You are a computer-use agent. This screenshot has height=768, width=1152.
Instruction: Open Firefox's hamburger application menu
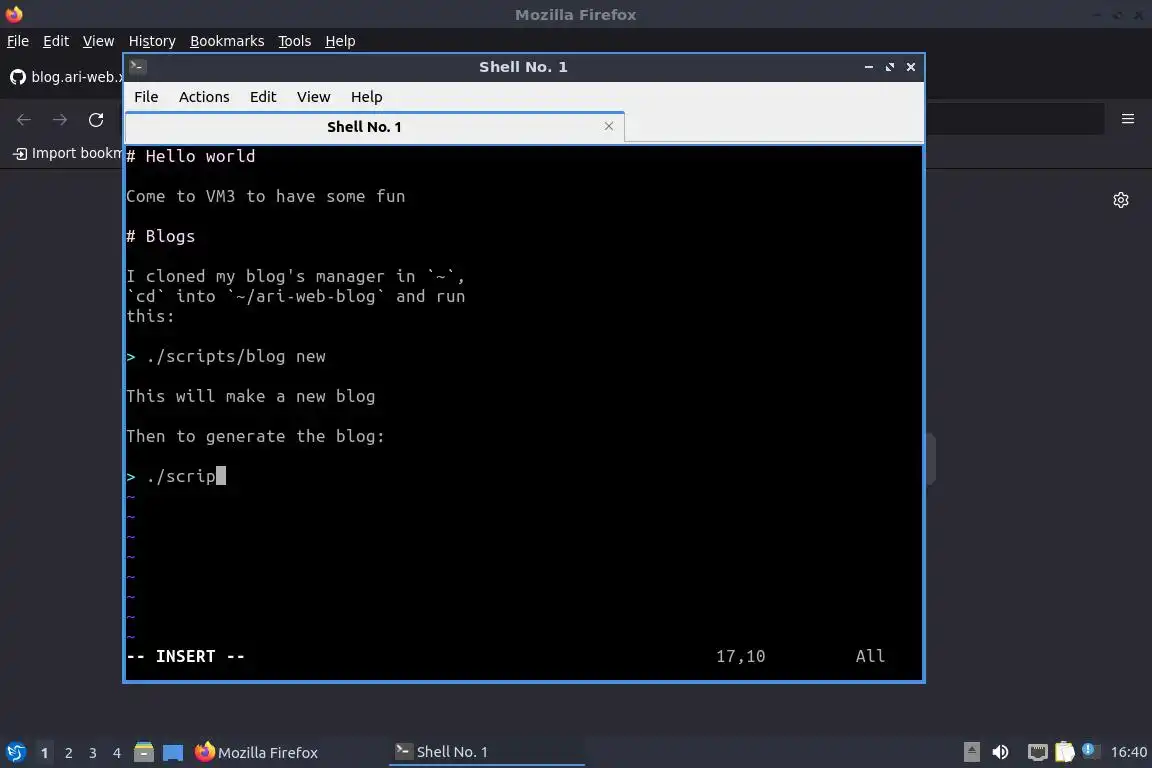point(1128,119)
